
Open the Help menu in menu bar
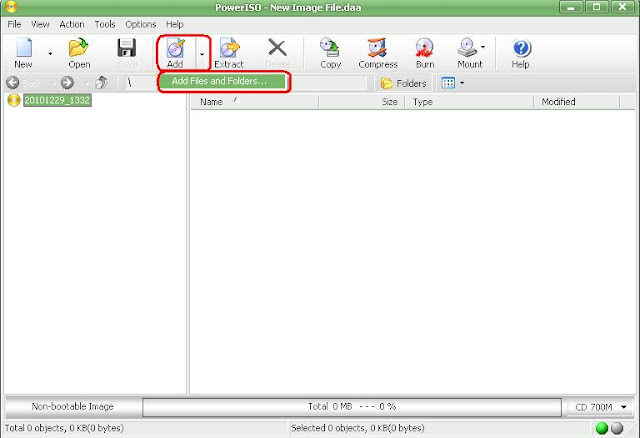click(174, 24)
